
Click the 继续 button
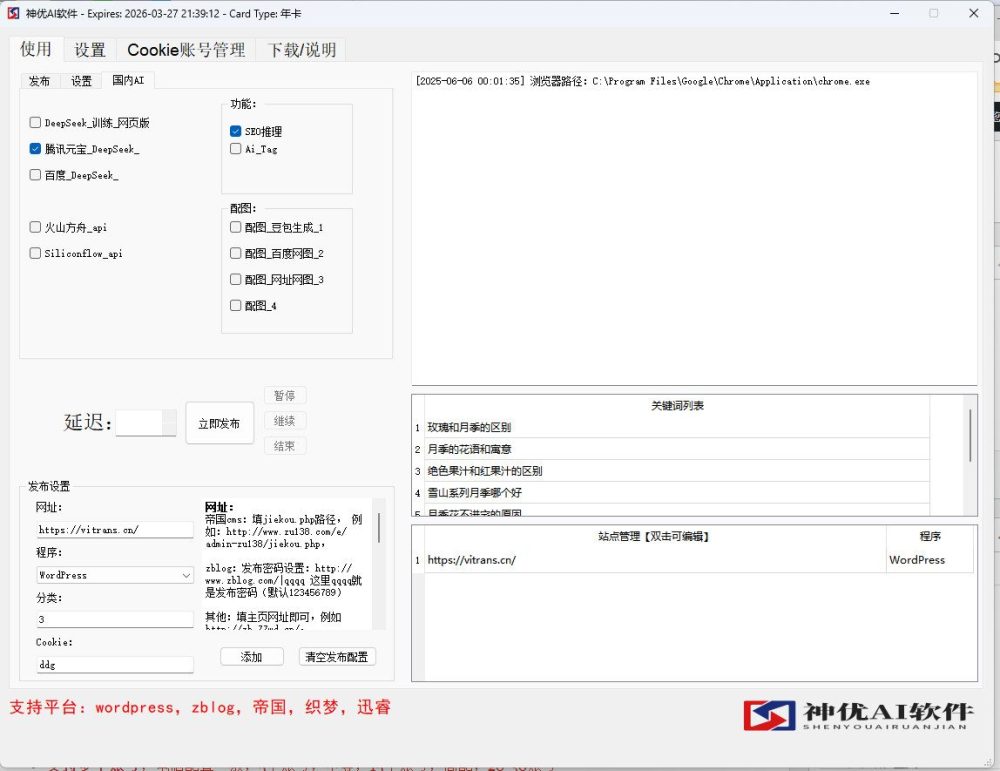pyautogui.click(x=285, y=421)
